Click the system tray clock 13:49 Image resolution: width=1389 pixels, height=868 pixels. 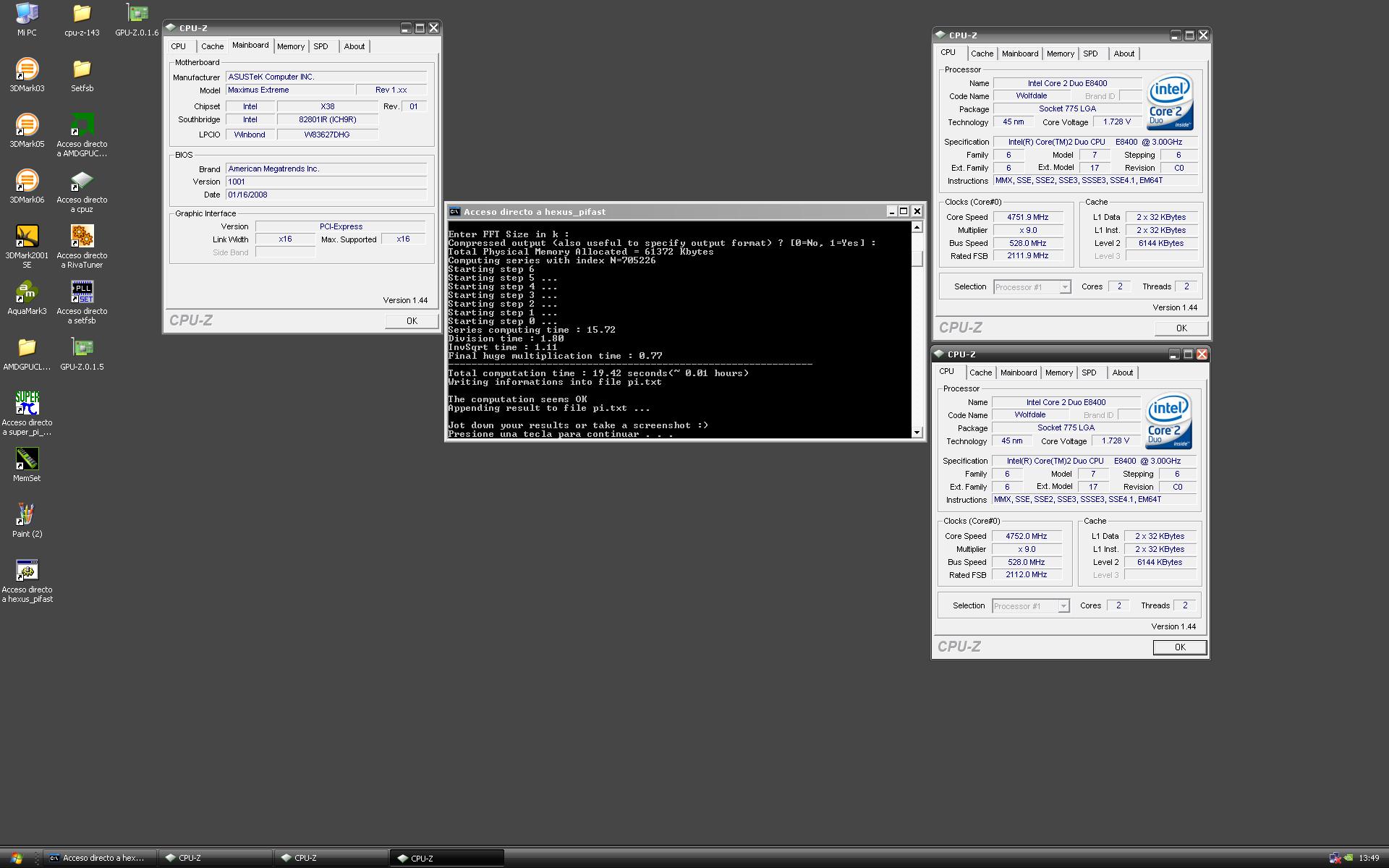pos(1368,859)
